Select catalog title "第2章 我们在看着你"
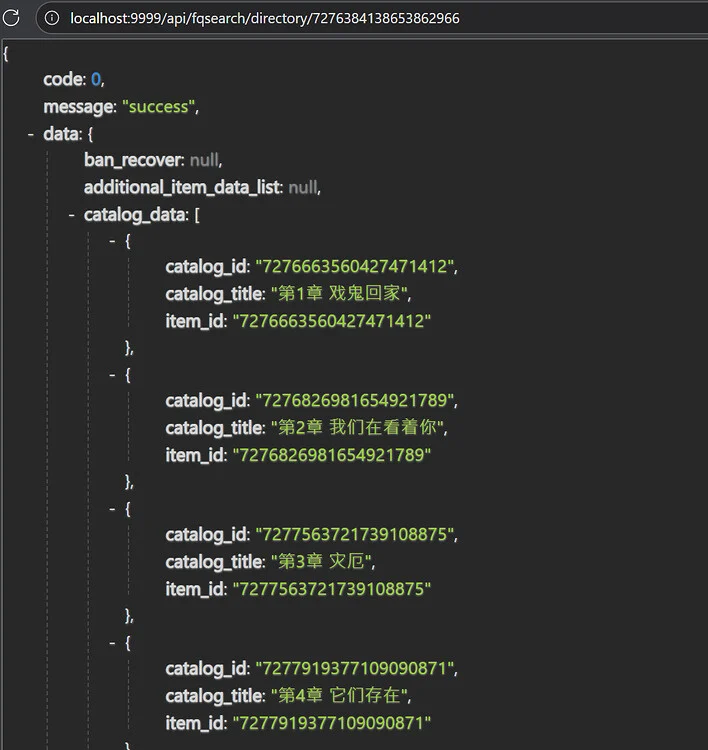Screen dimensions: 708x750 click(360, 428)
